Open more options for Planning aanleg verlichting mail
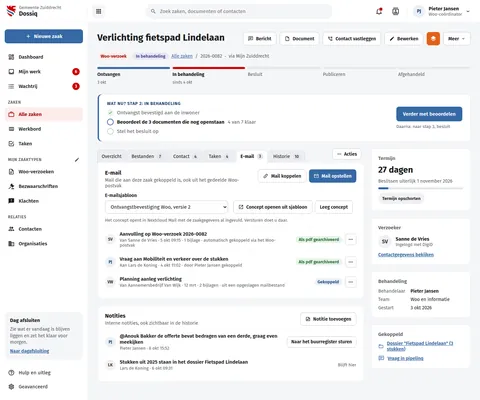 tap(351, 282)
